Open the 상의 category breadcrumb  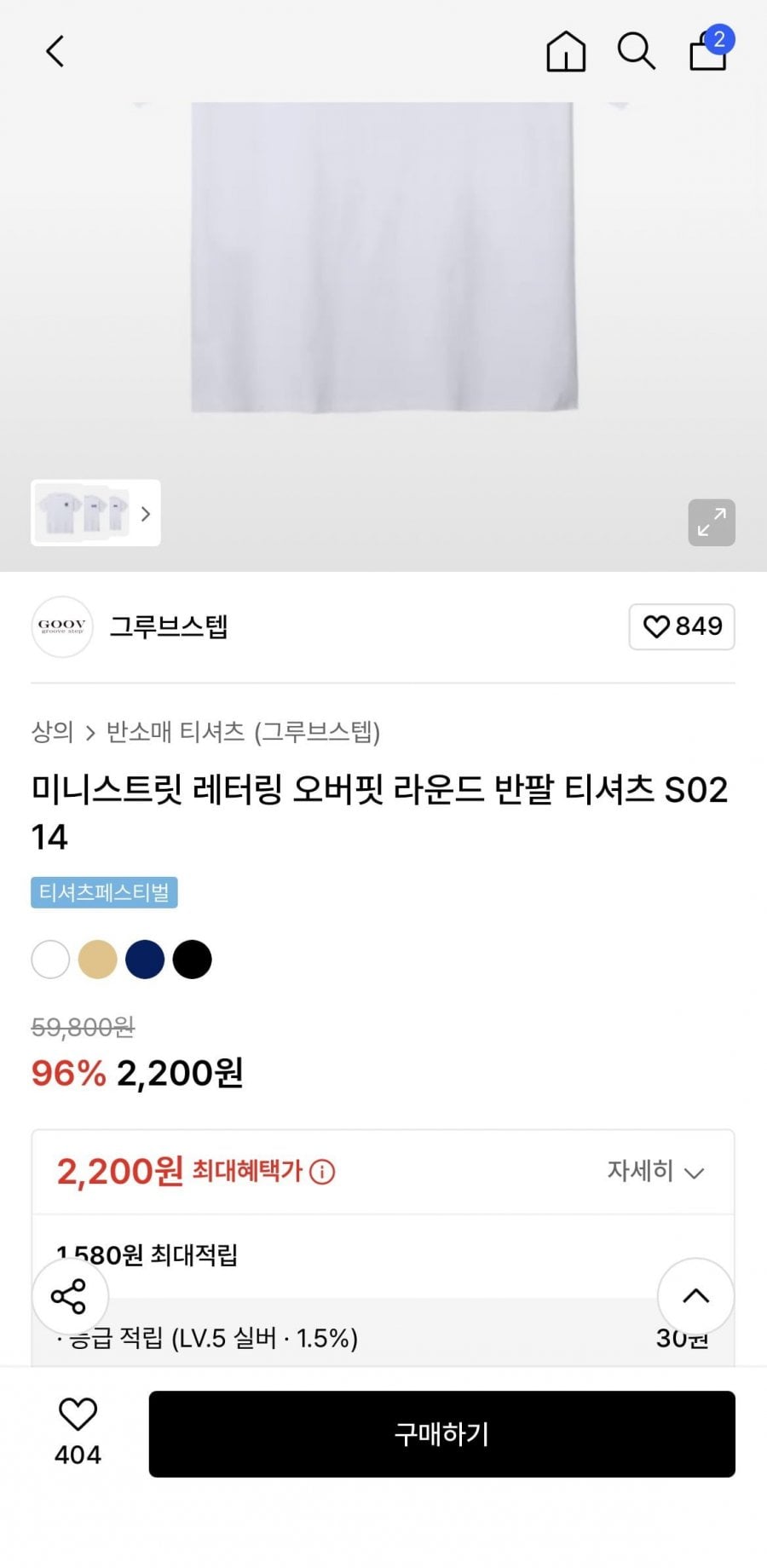[52, 732]
